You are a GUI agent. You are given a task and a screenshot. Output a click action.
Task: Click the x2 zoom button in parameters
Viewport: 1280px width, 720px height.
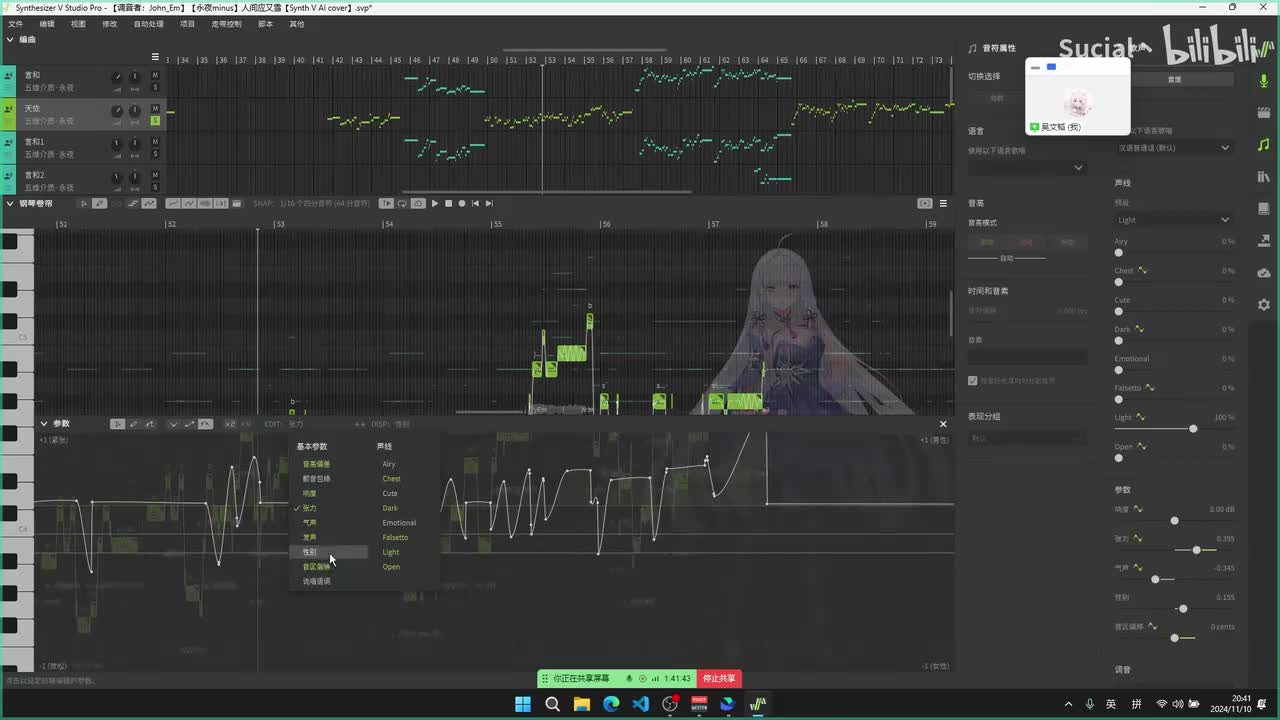tap(230, 424)
